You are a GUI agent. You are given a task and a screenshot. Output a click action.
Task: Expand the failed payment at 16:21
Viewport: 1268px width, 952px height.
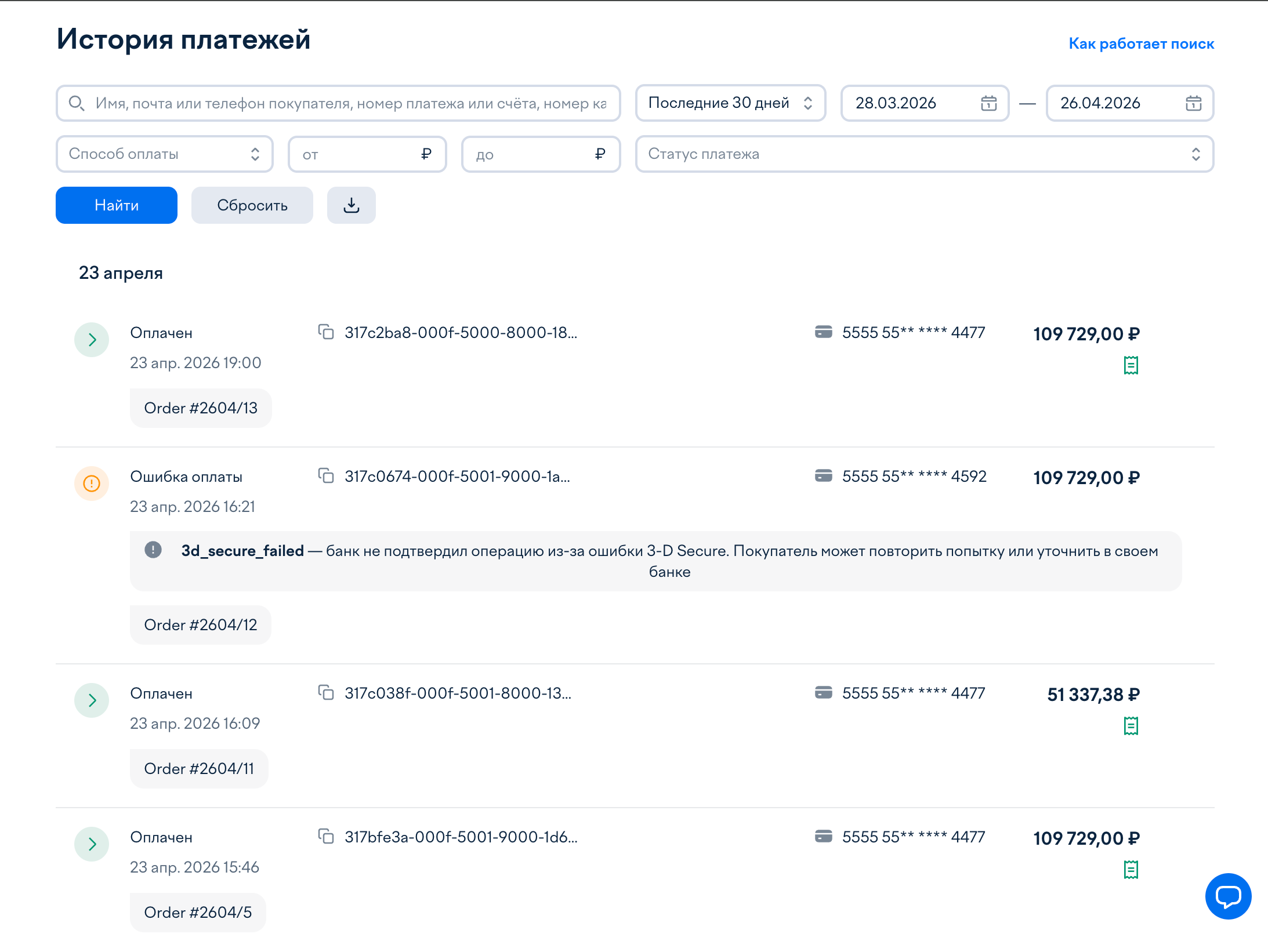(x=92, y=484)
